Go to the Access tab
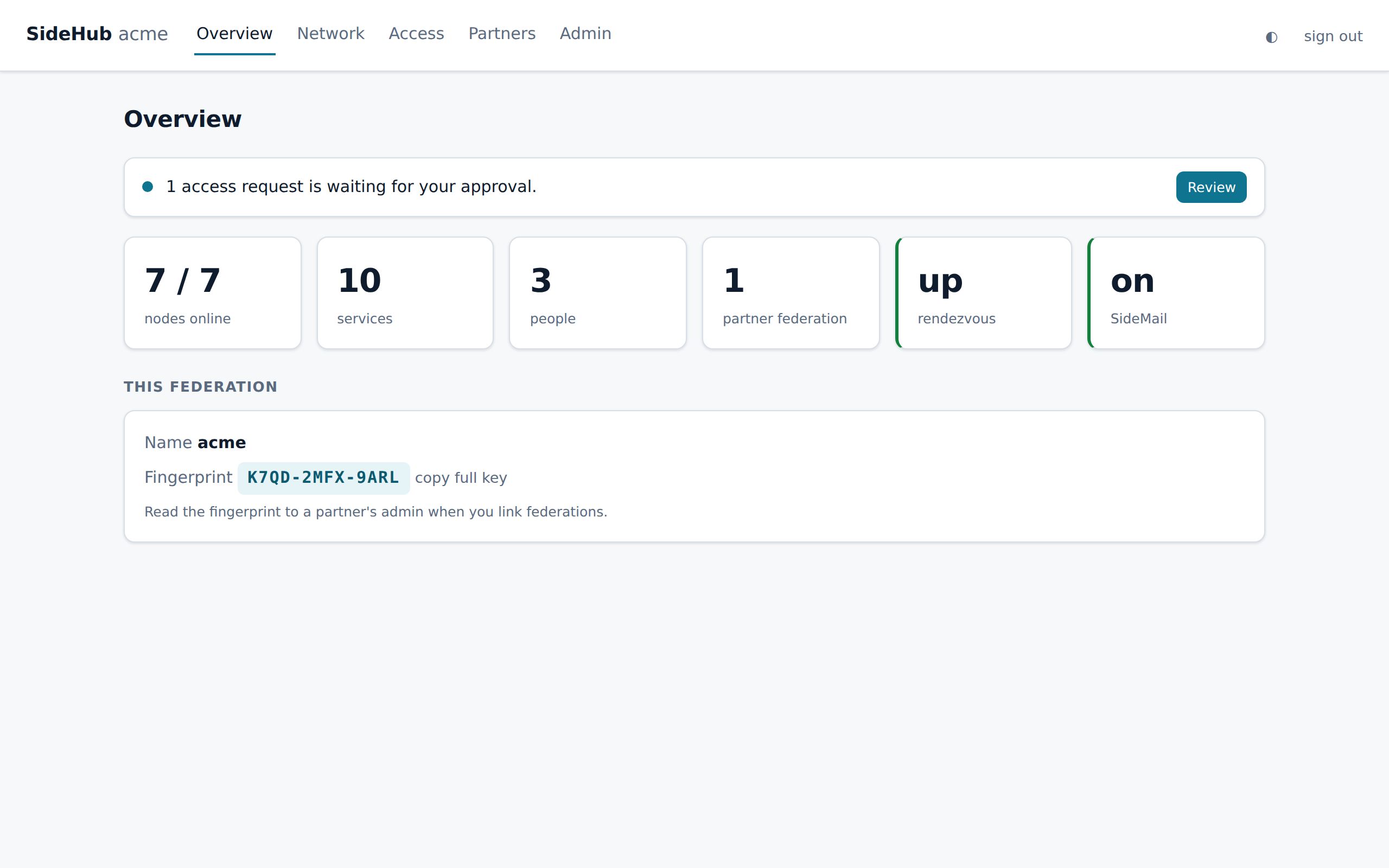The height and width of the screenshot is (868, 1389). click(x=416, y=34)
